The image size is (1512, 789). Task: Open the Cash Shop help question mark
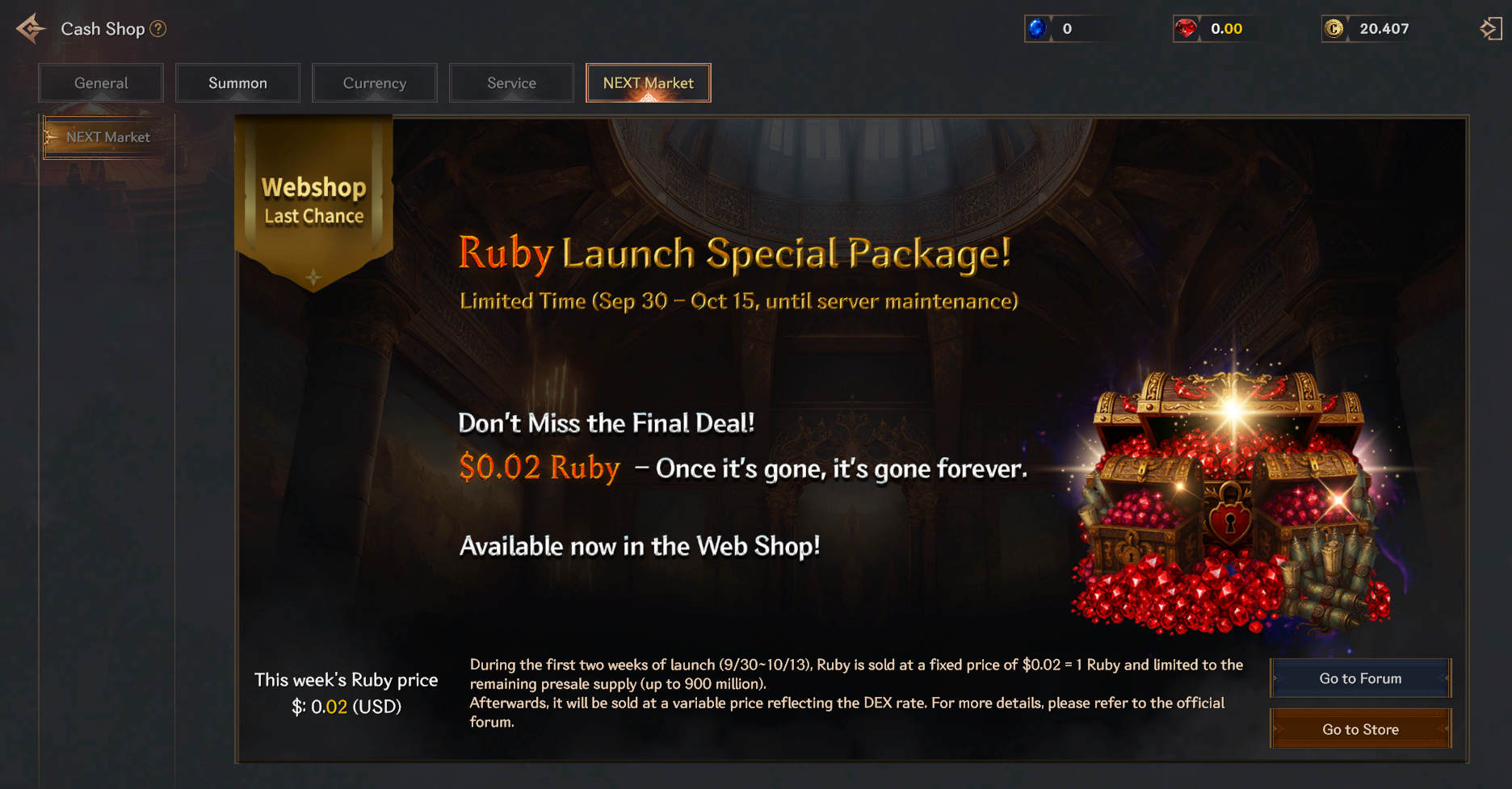click(x=158, y=28)
